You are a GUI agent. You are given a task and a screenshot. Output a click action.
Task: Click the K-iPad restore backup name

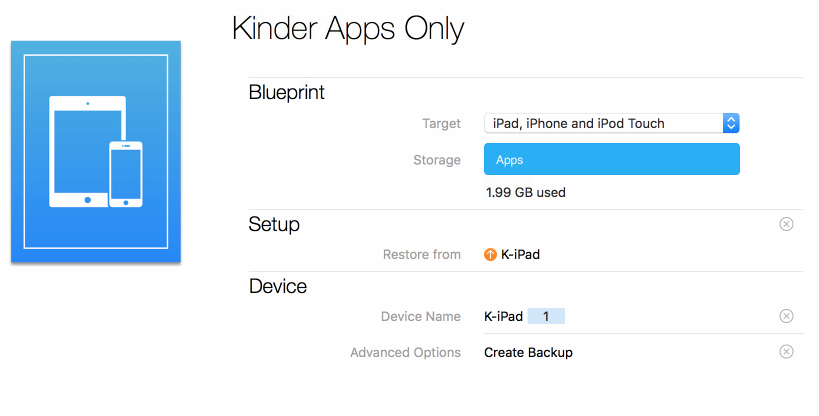coord(520,255)
